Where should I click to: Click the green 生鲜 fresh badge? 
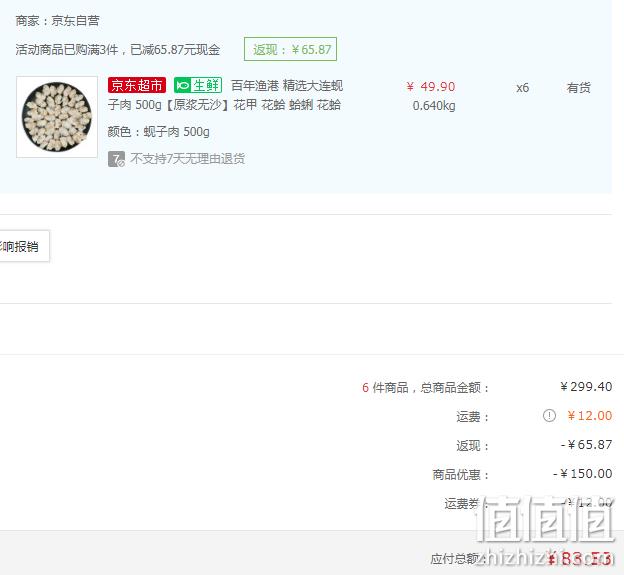(198, 85)
